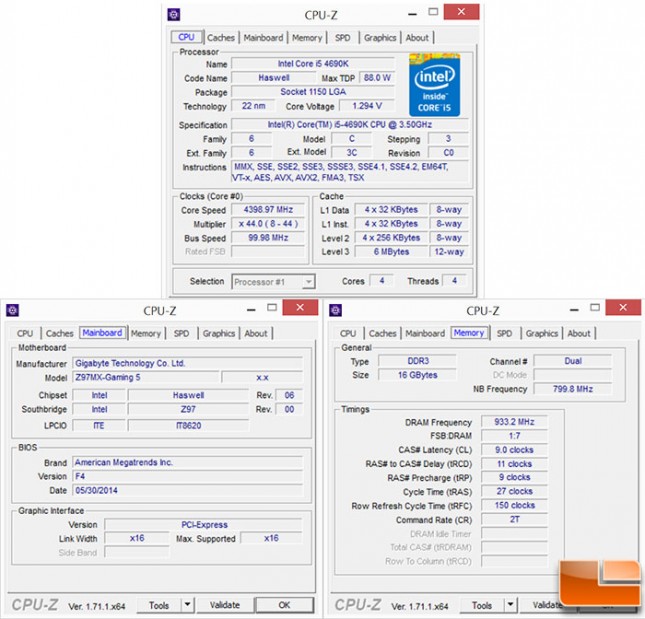
Task: Click the DRAM Frequency value 933.2 MHz
Action: pos(514,422)
